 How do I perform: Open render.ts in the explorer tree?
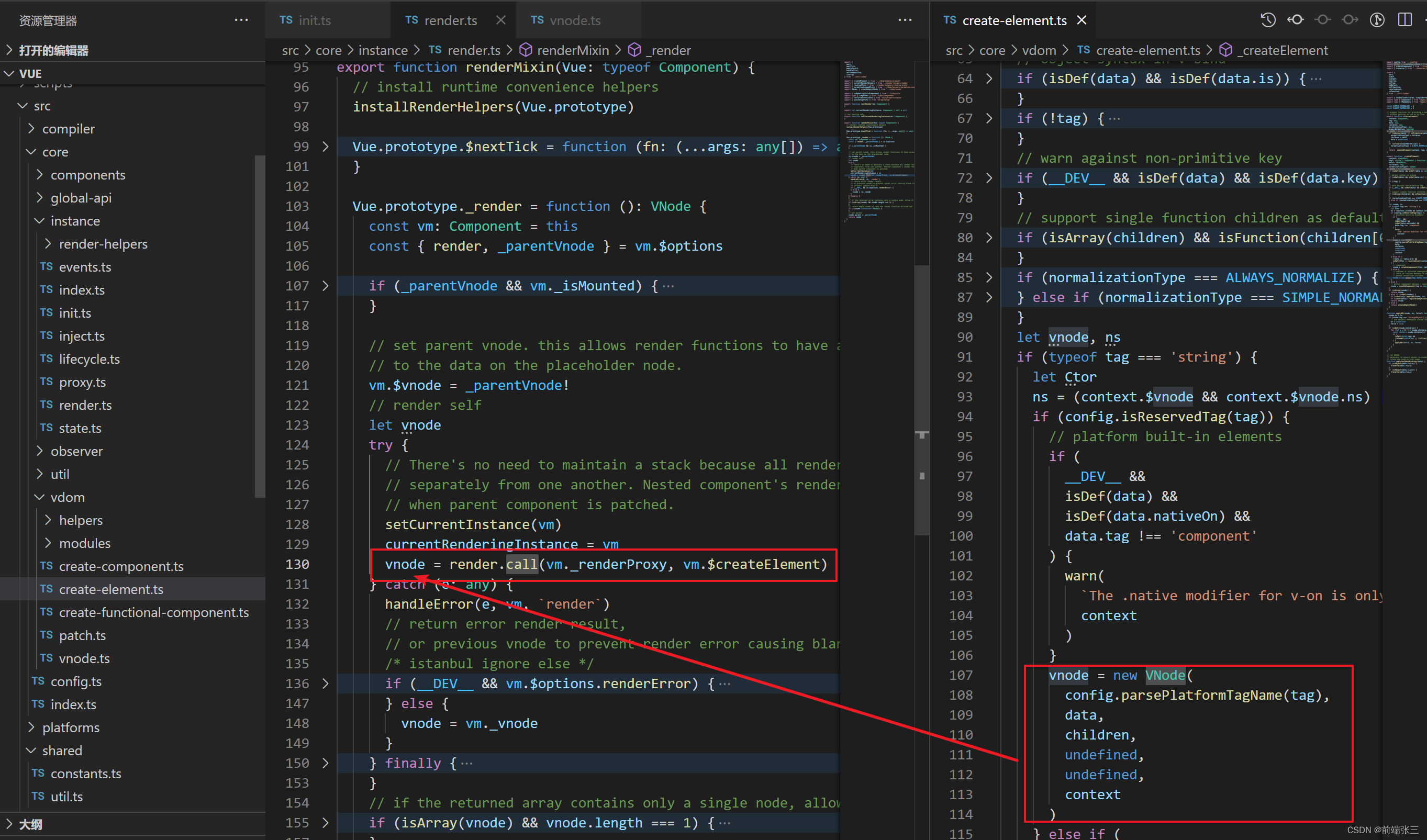[x=132, y=405]
